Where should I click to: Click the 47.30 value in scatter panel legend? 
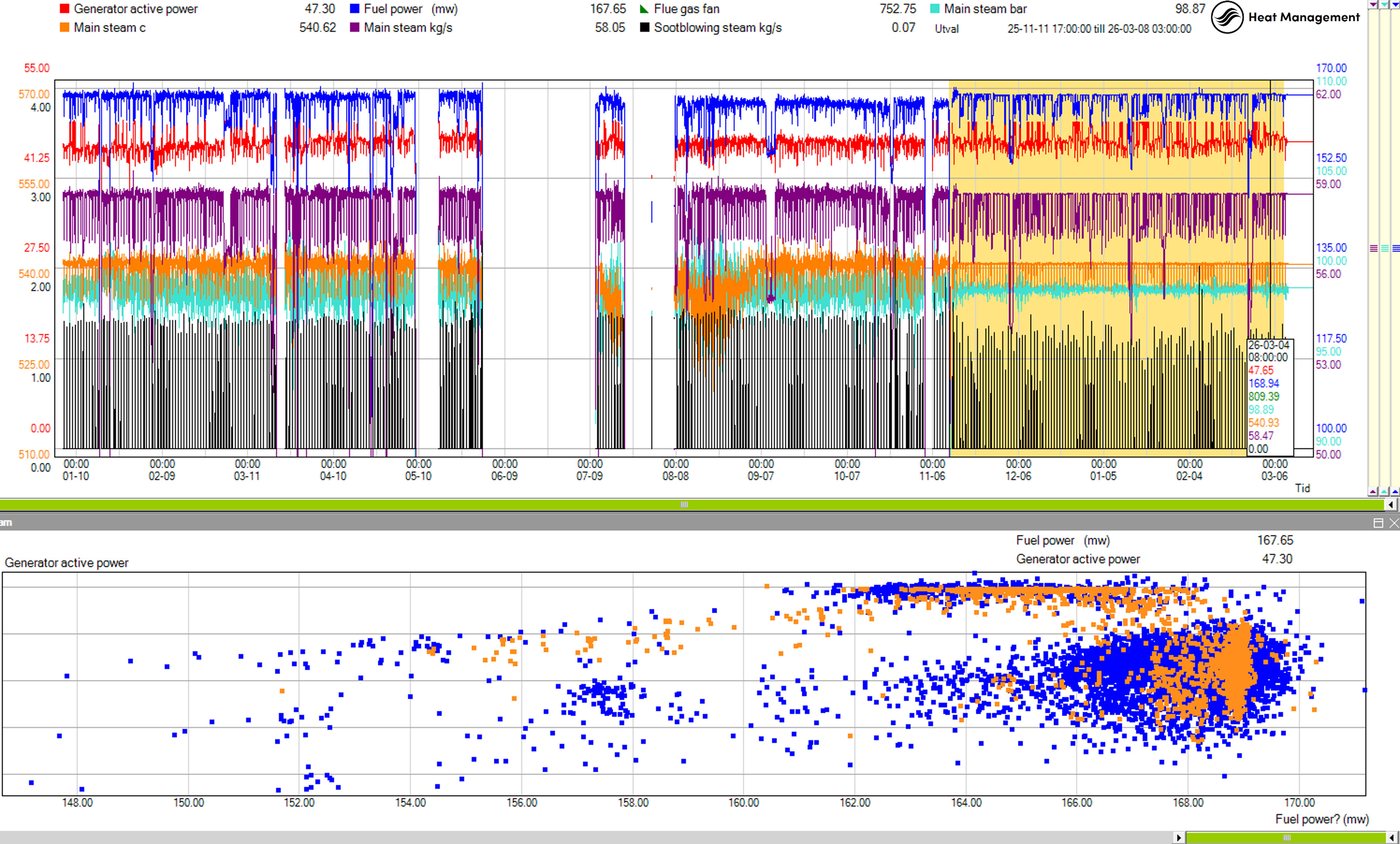click(1277, 559)
